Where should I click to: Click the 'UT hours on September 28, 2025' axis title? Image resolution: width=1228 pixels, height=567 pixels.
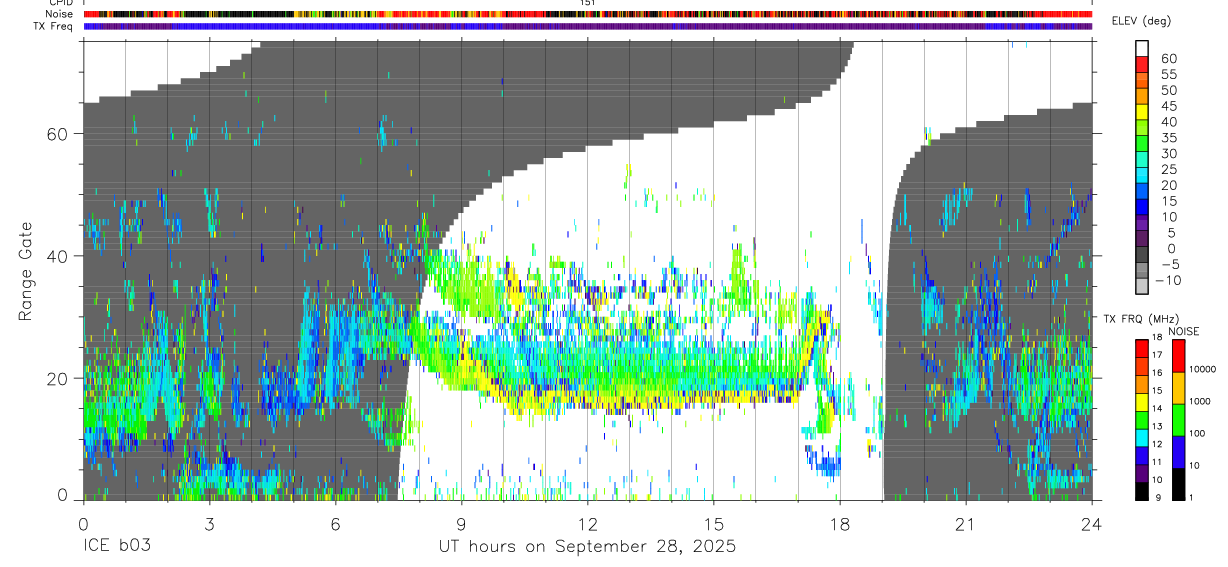tap(587, 547)
